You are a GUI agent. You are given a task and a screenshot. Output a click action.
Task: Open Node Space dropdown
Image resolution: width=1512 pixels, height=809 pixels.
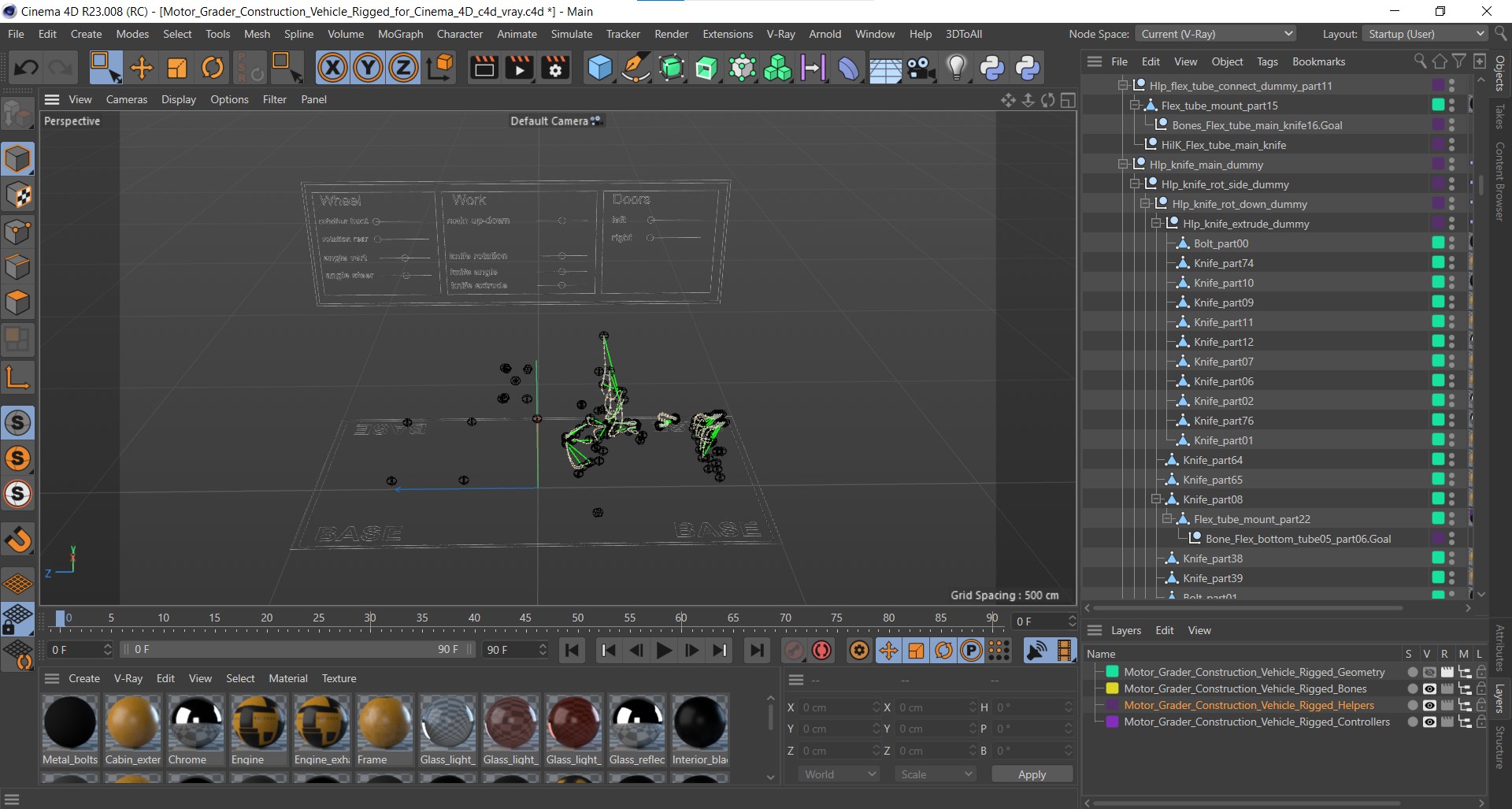point(1215,34)
